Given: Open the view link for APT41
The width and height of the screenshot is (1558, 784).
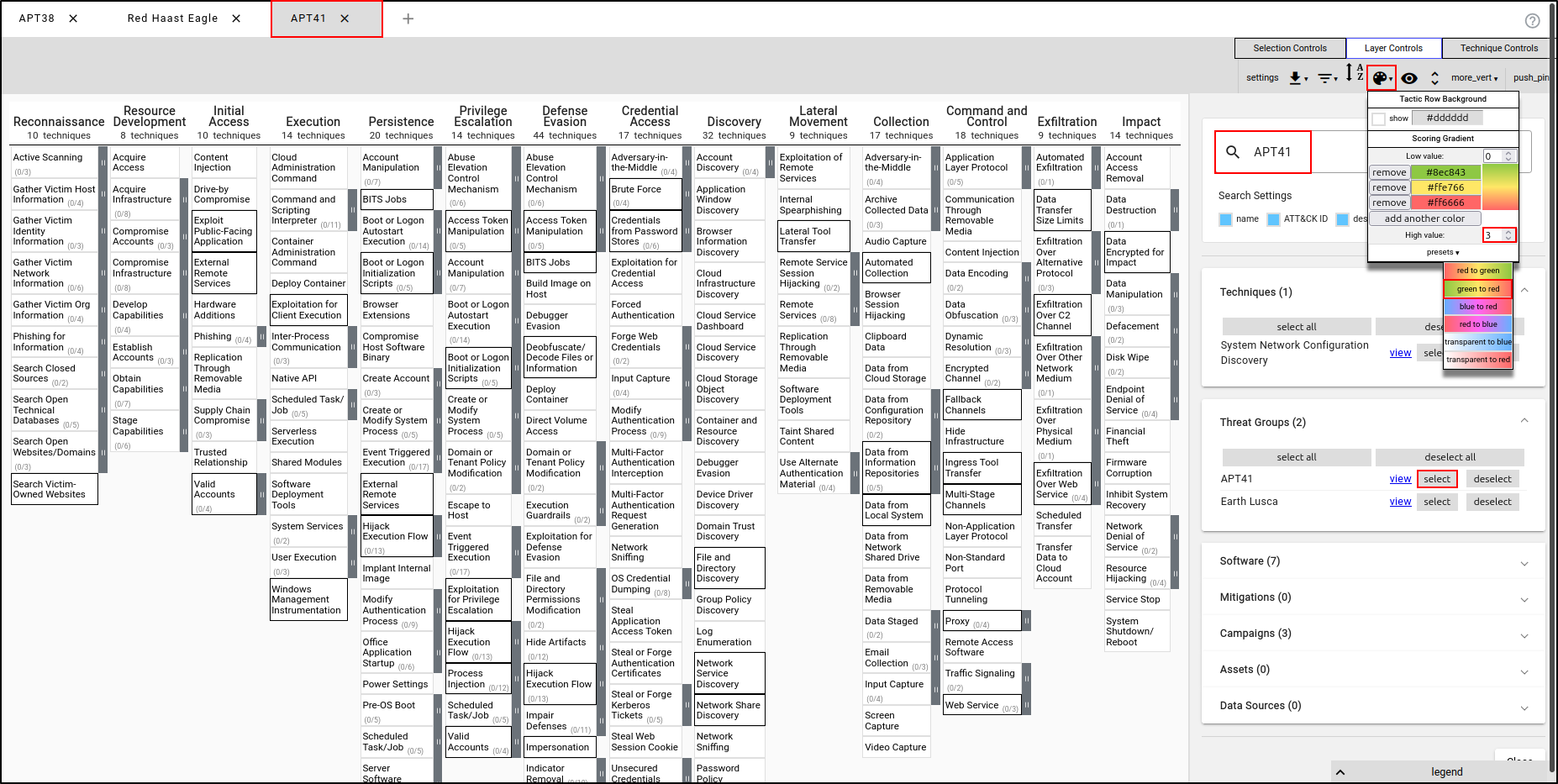Looking at the screenshot, I should (1400, 479).
